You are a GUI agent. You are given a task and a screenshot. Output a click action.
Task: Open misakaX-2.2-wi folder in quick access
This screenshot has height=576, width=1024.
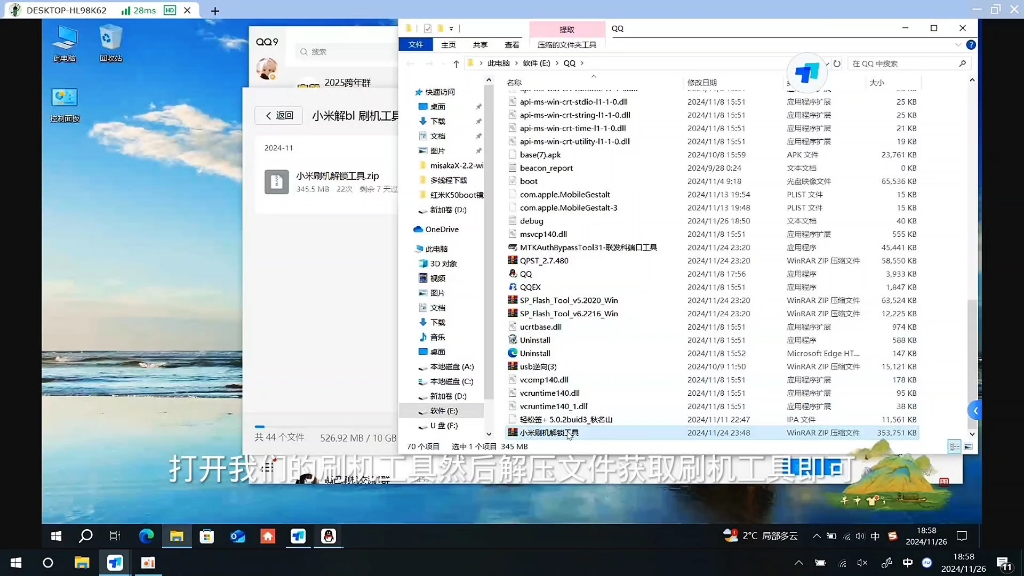point(456,166)
